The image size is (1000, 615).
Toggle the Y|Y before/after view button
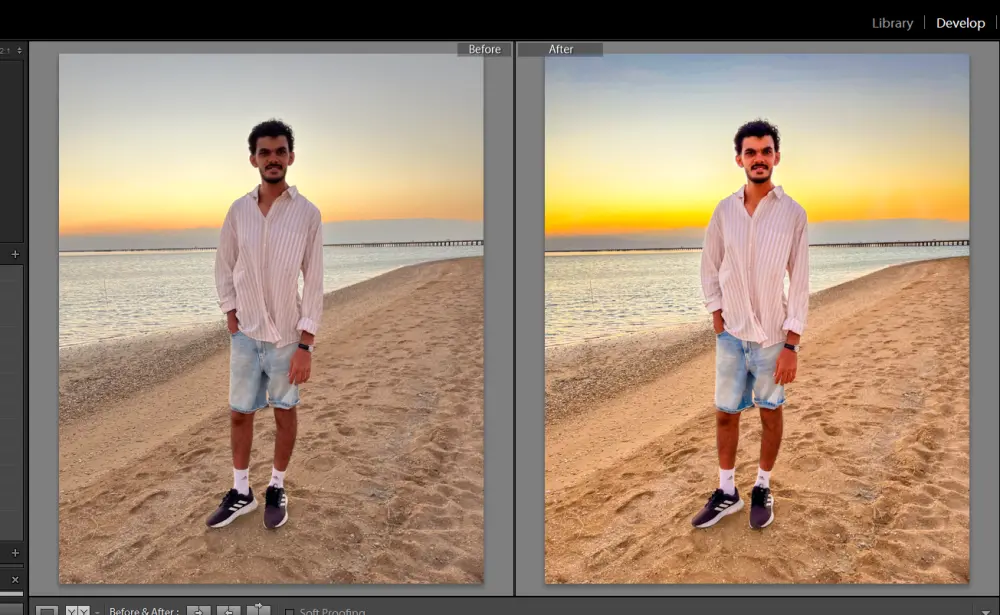coord(77,611)
